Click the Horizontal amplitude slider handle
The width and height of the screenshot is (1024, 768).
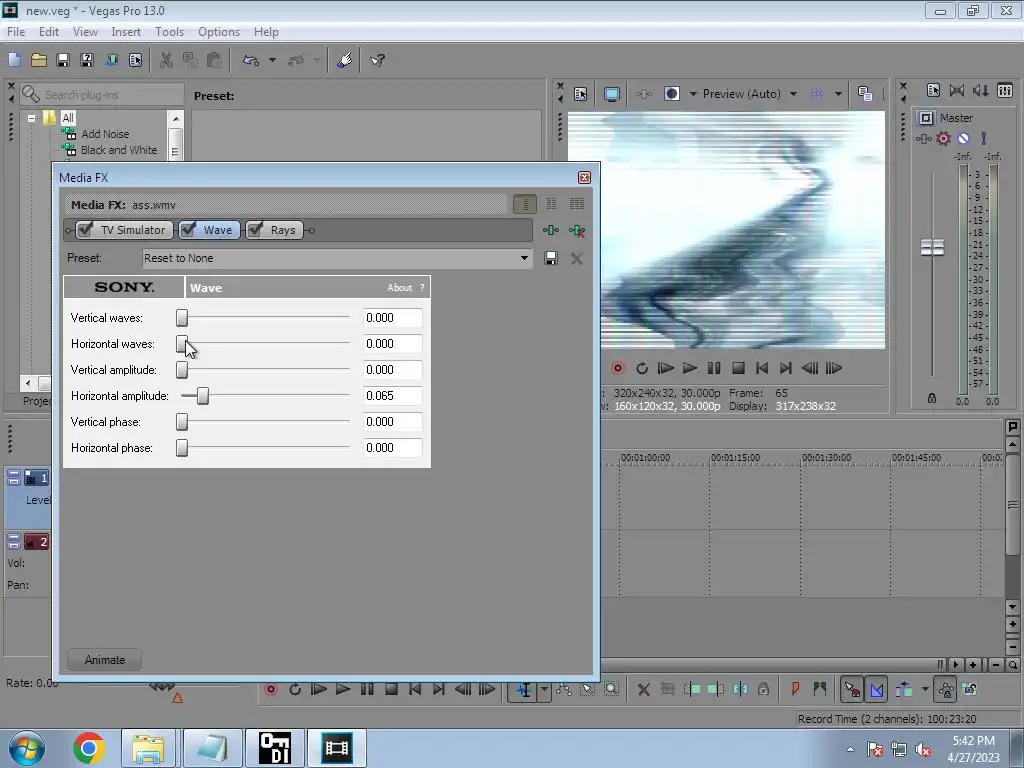tap(203, 396)
